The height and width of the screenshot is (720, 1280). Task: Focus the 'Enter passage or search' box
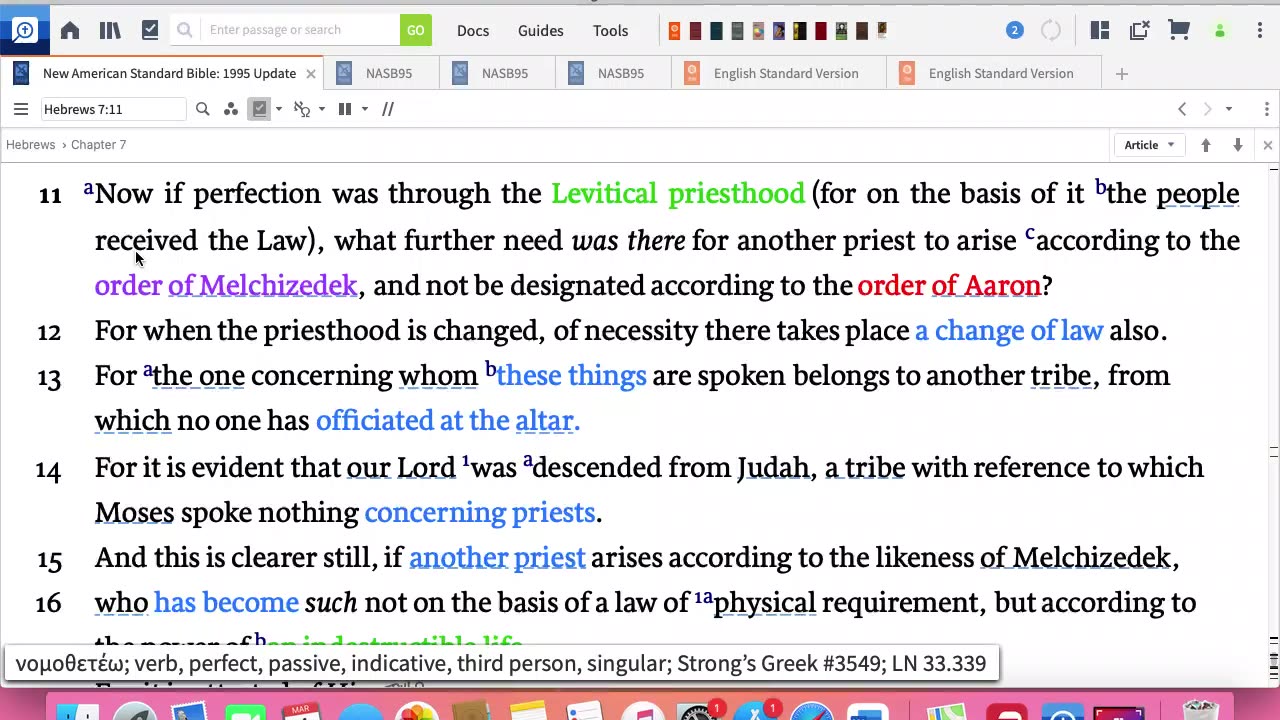[x=300, y=30]
